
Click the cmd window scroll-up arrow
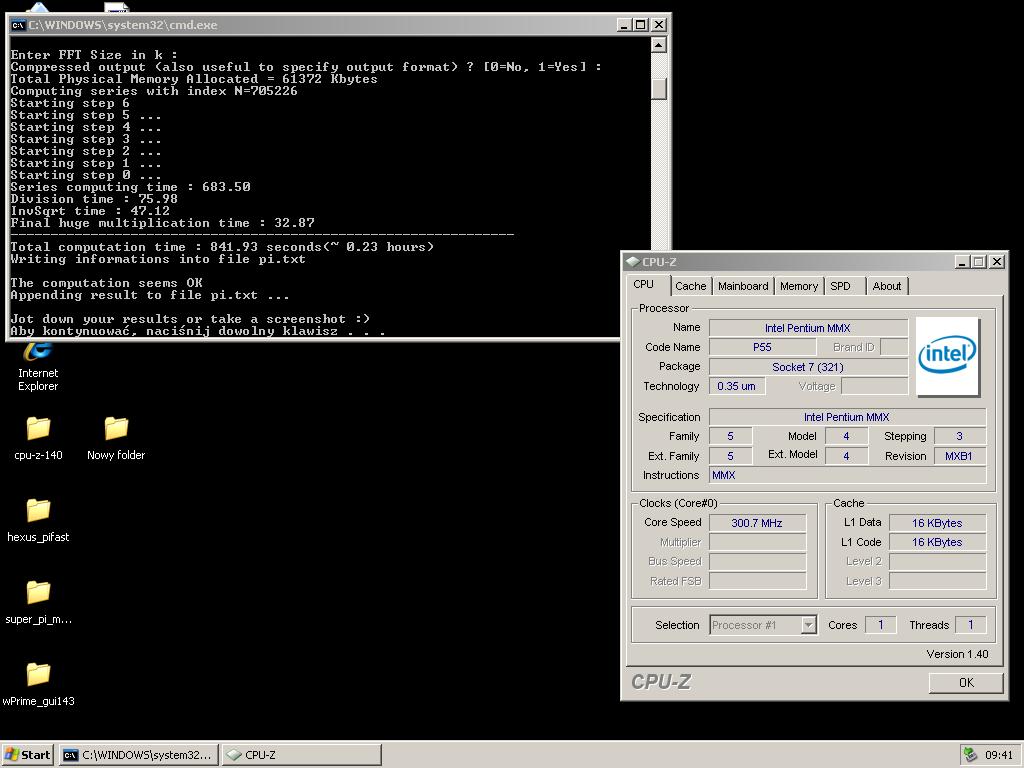659,45
